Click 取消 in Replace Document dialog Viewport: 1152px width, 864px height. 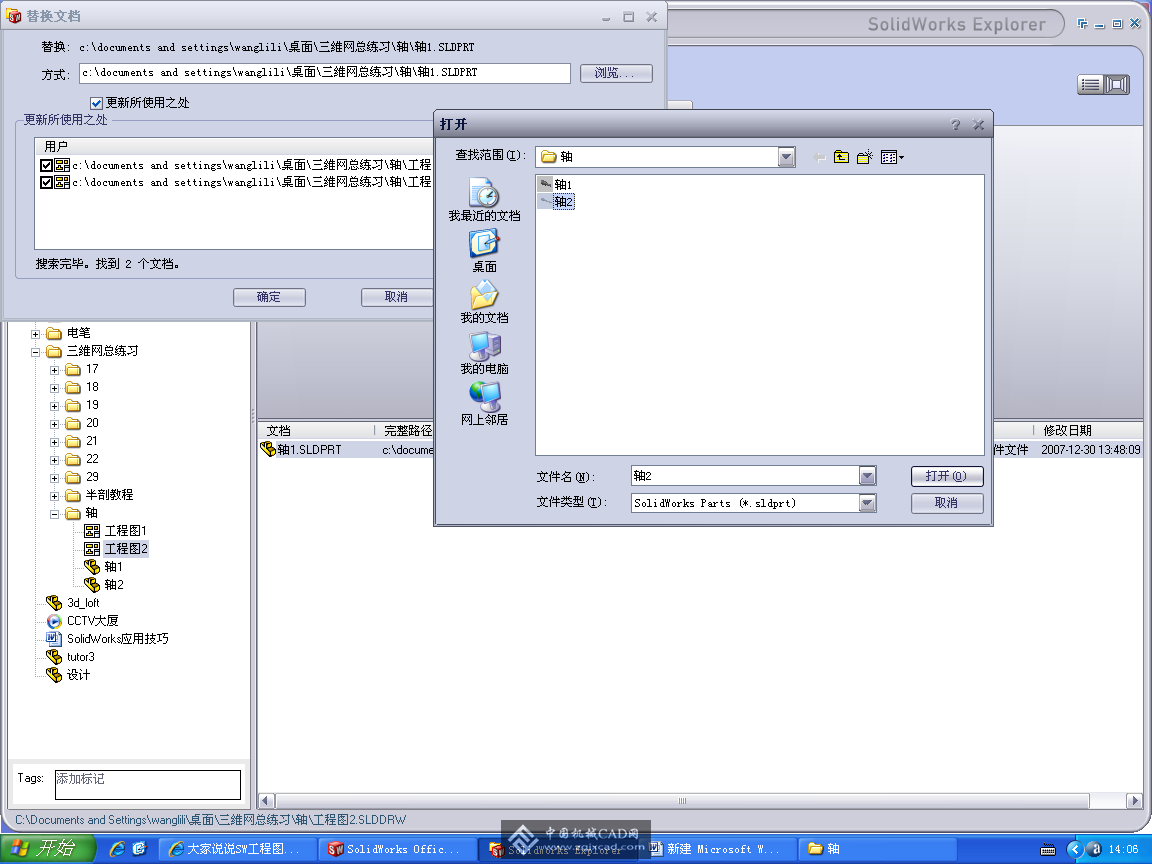point(397,297)
